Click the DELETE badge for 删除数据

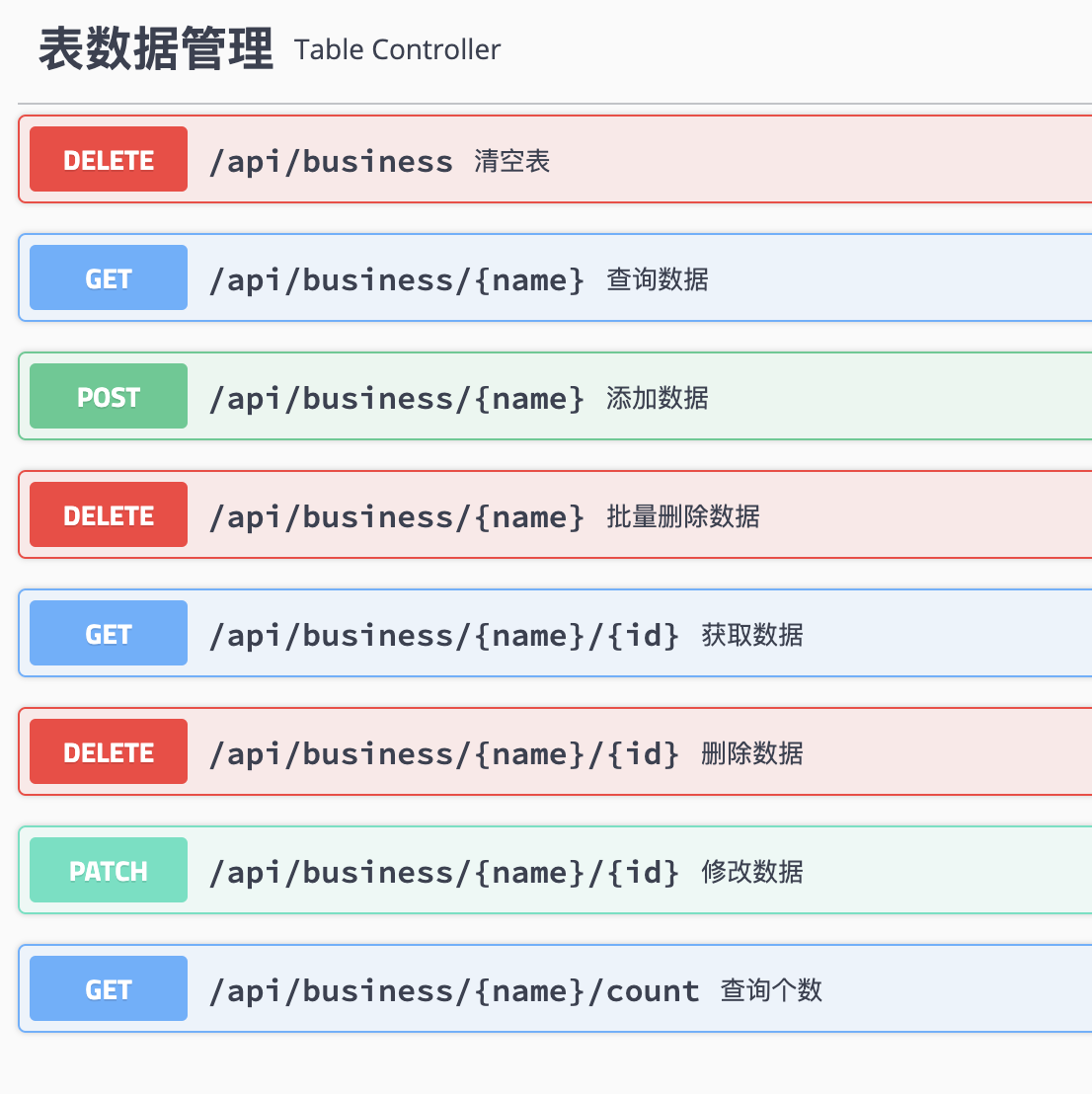point(109,752)
